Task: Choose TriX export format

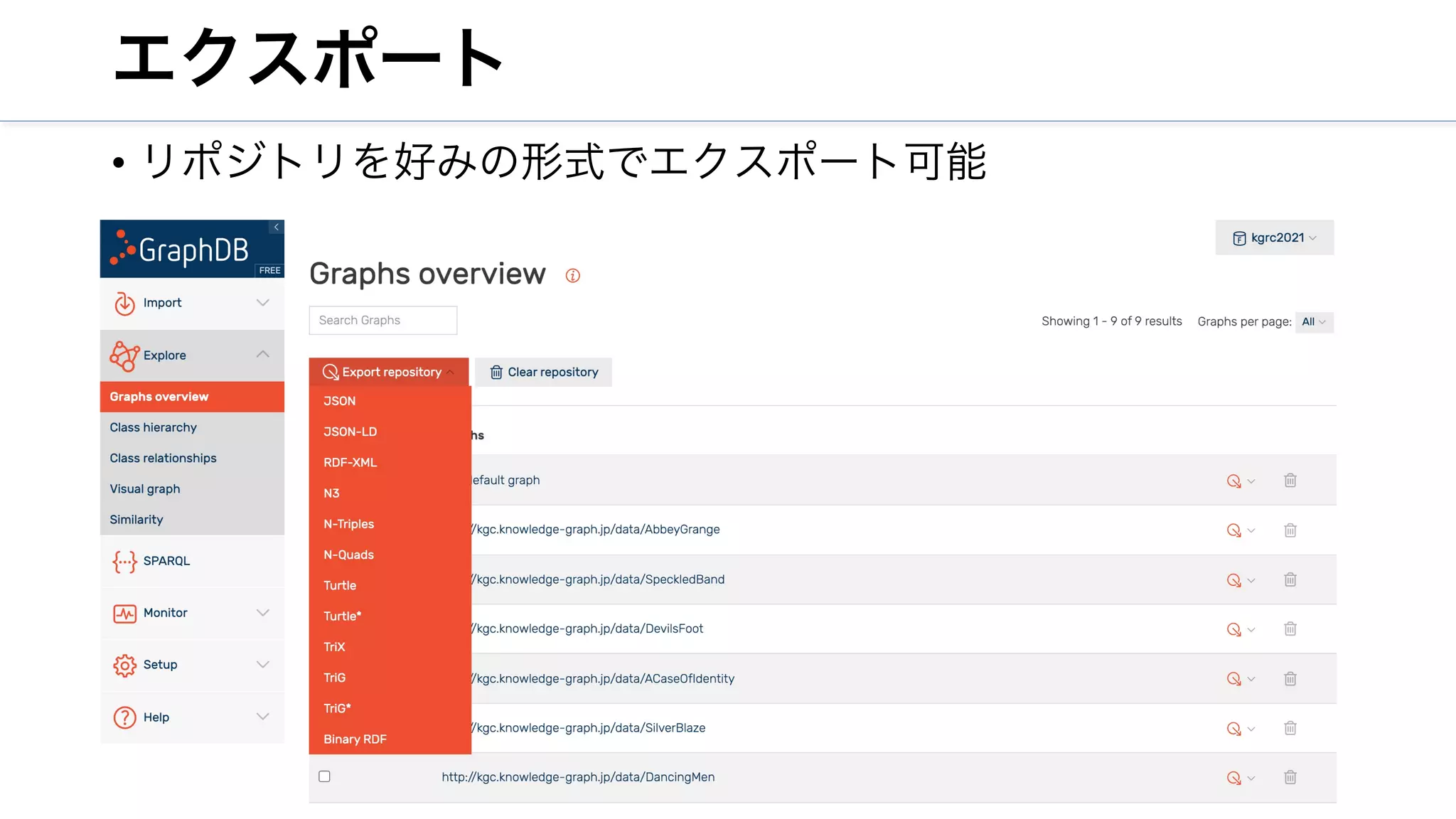Action: (390, 647)
